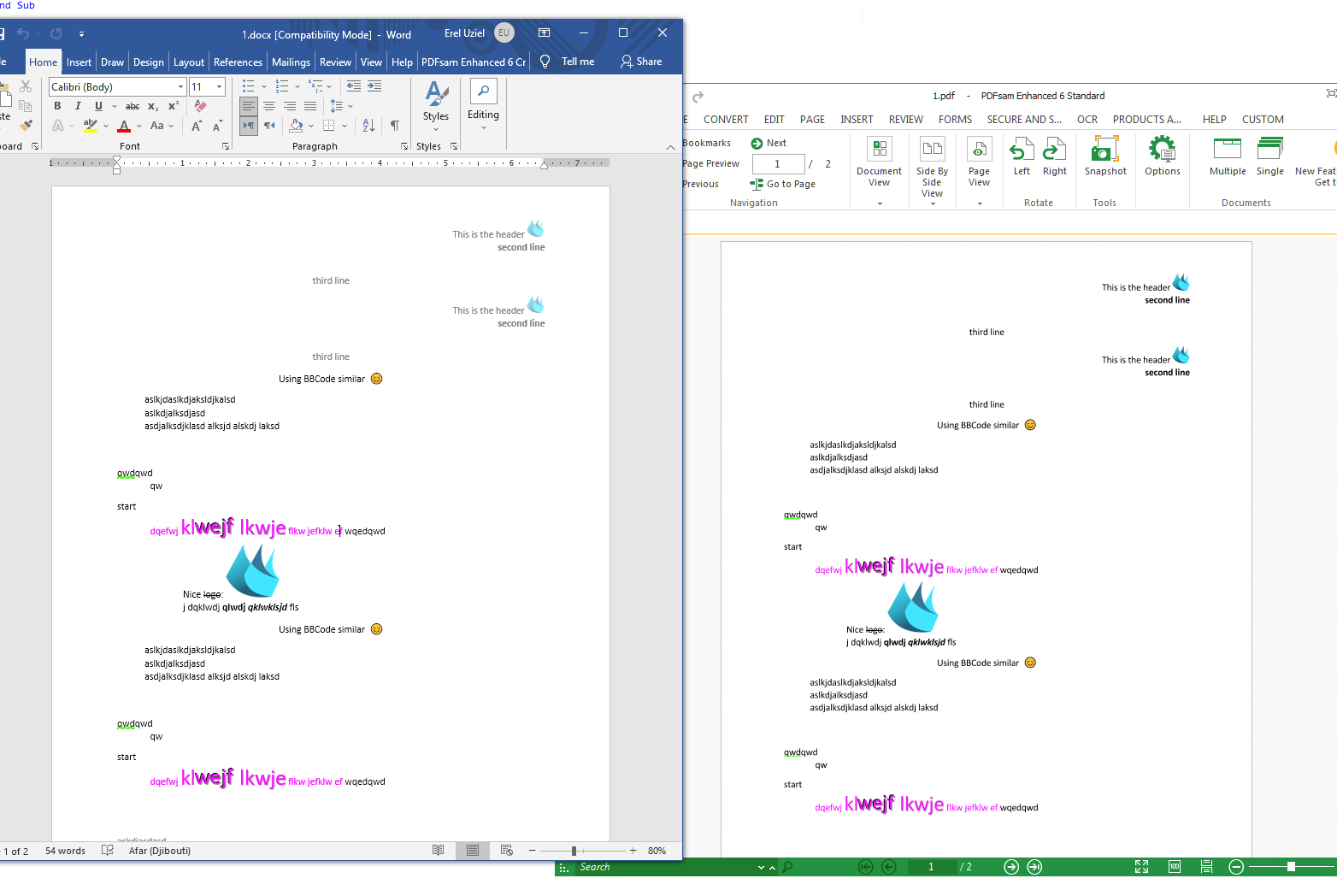The height and width of the screenshot is (896, 1337).
Task: Click Align Right icon in Word
Action: pos(290,106)
